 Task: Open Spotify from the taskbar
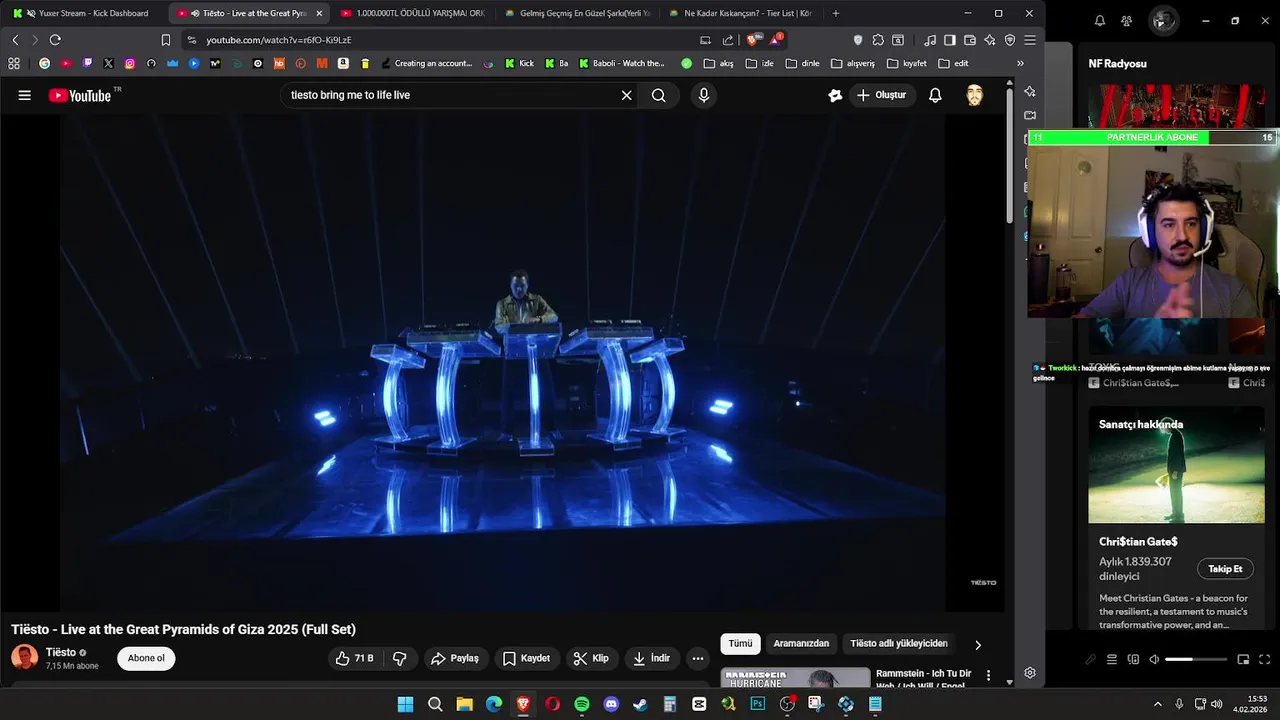tap(582, 704)
